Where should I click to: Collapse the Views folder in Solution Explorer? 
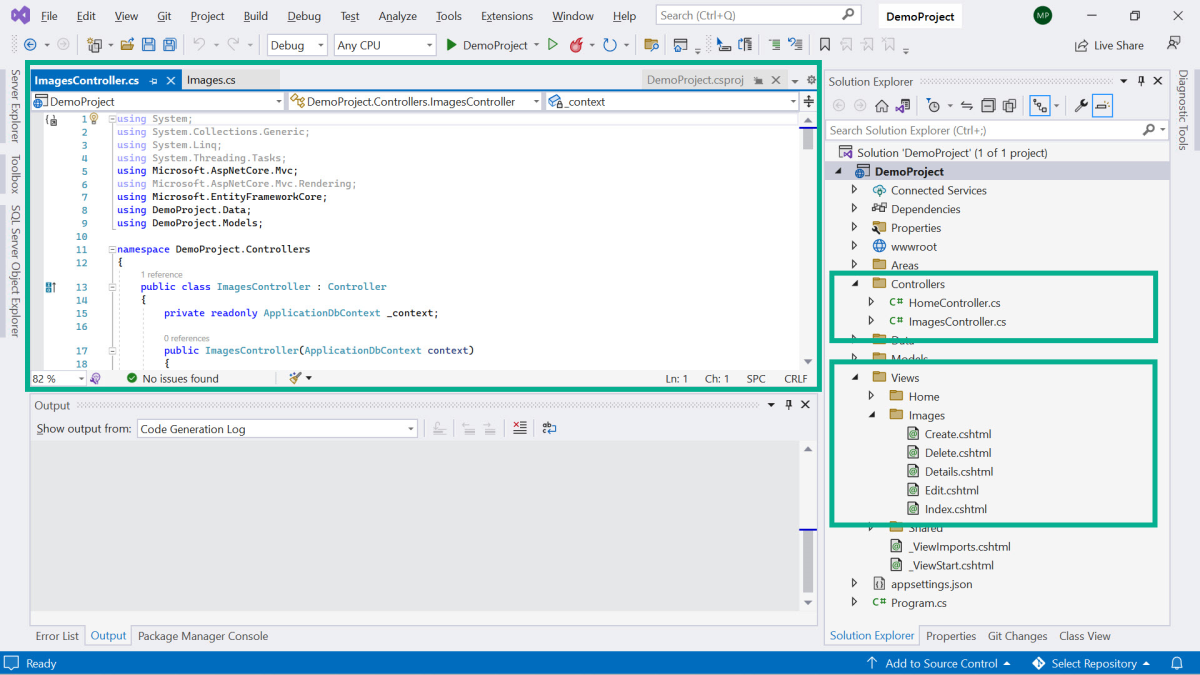(x=854, y=378)
